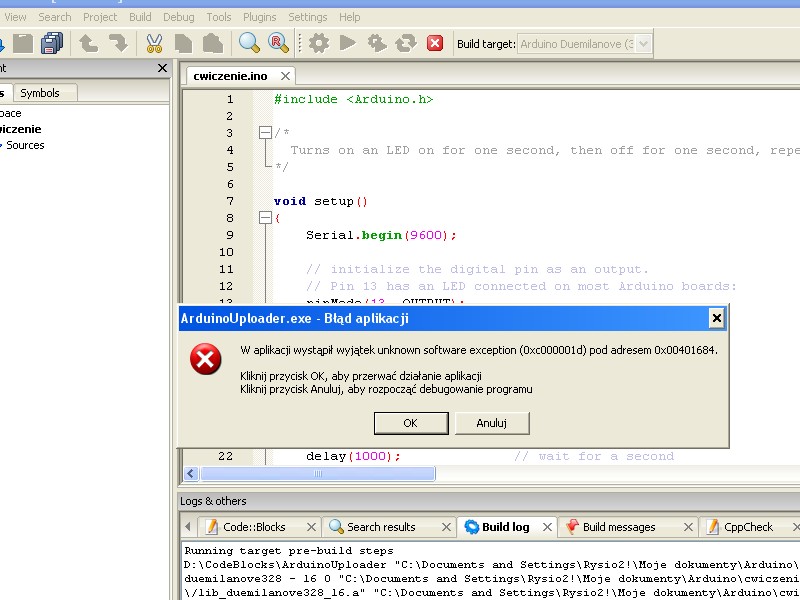The height and width of the screenshot is (600, 800).
Task: Click the Find magnifier icon
Action: (x=249, y=43)
